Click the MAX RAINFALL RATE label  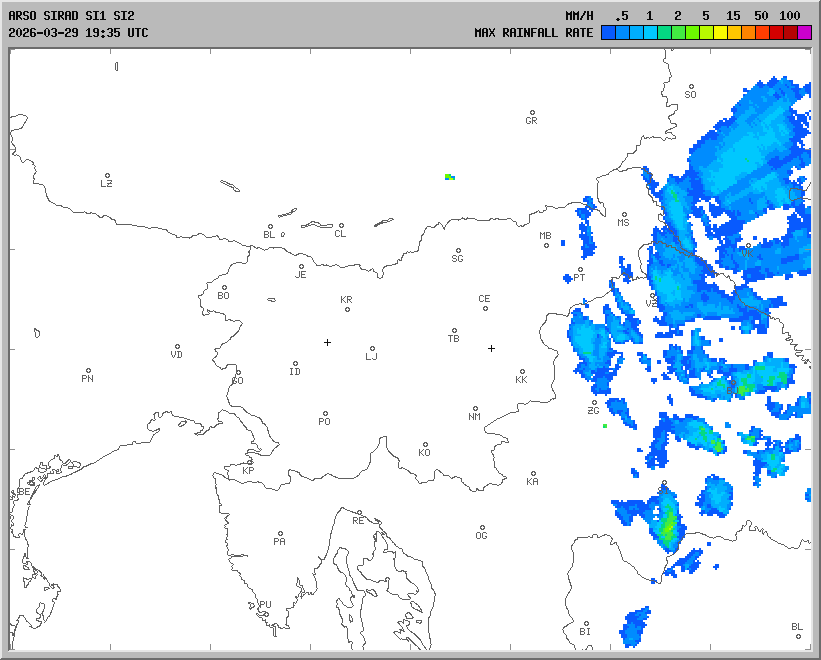(x=533, y=33)
